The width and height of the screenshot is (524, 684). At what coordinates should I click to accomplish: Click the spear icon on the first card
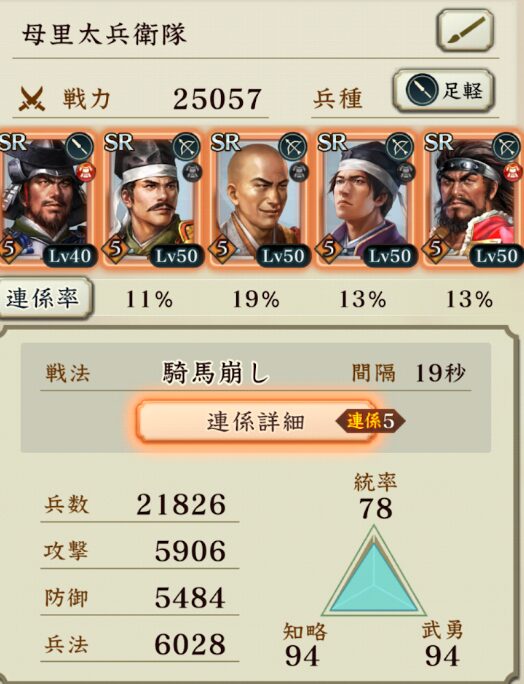tap(80, 147)
